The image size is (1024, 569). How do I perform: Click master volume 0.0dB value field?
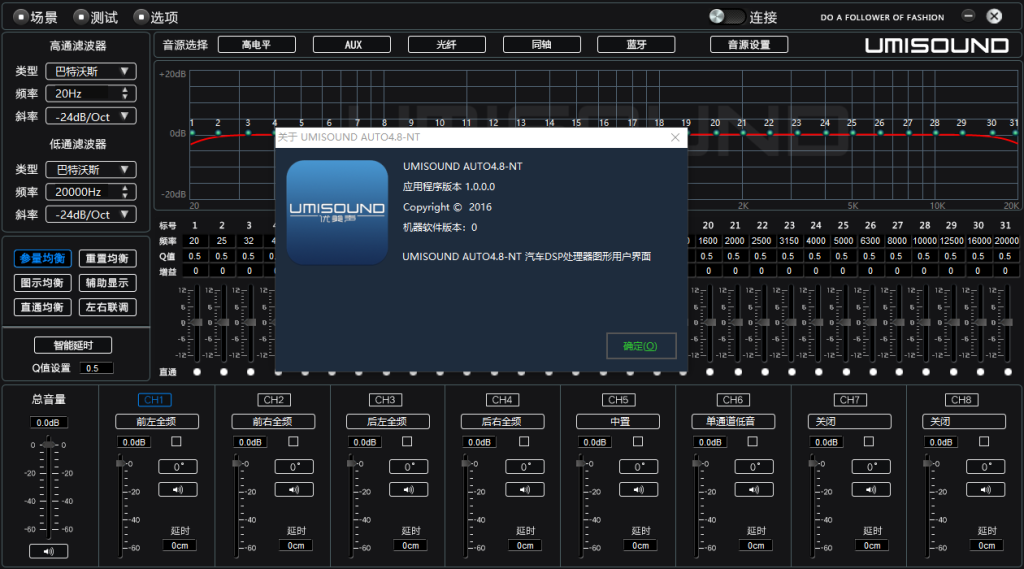coord(48,423)
